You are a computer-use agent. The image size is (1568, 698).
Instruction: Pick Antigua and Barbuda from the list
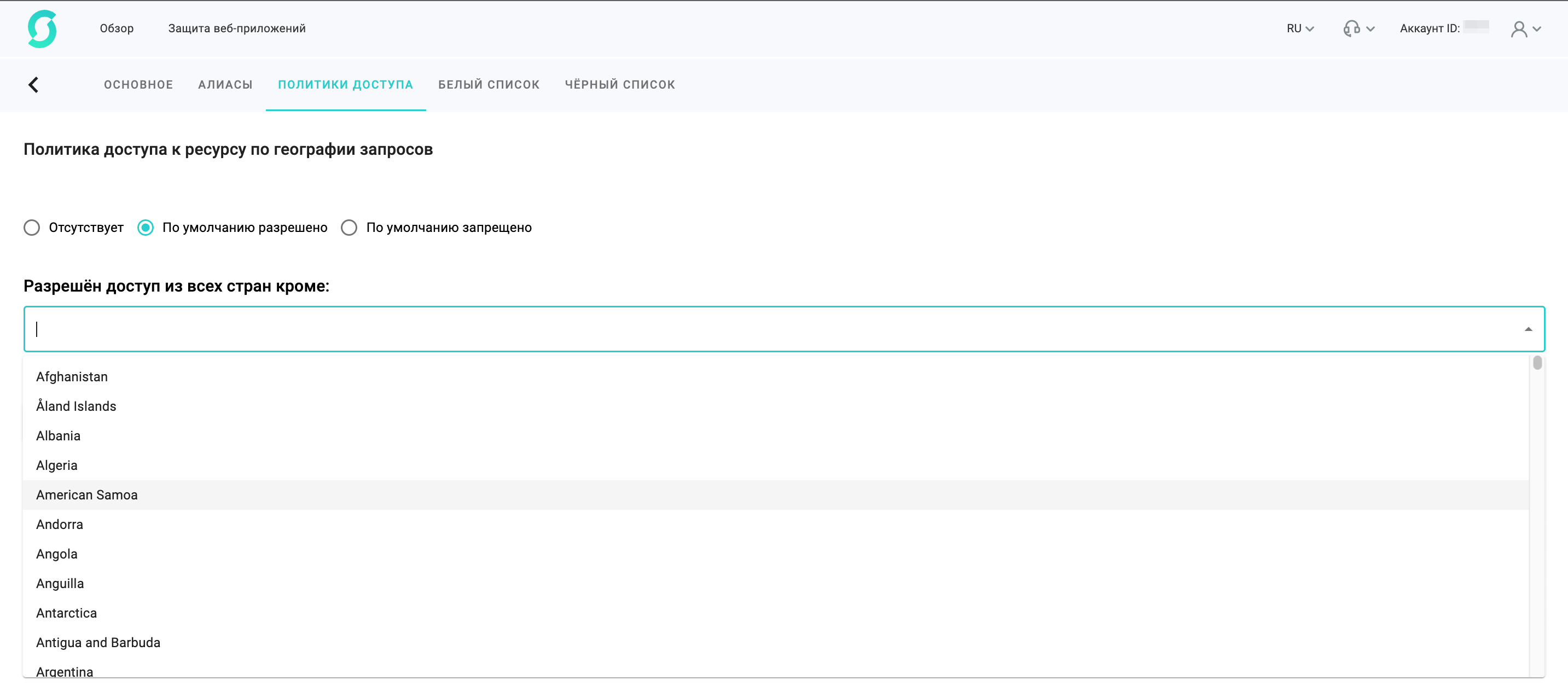[98, 643]
